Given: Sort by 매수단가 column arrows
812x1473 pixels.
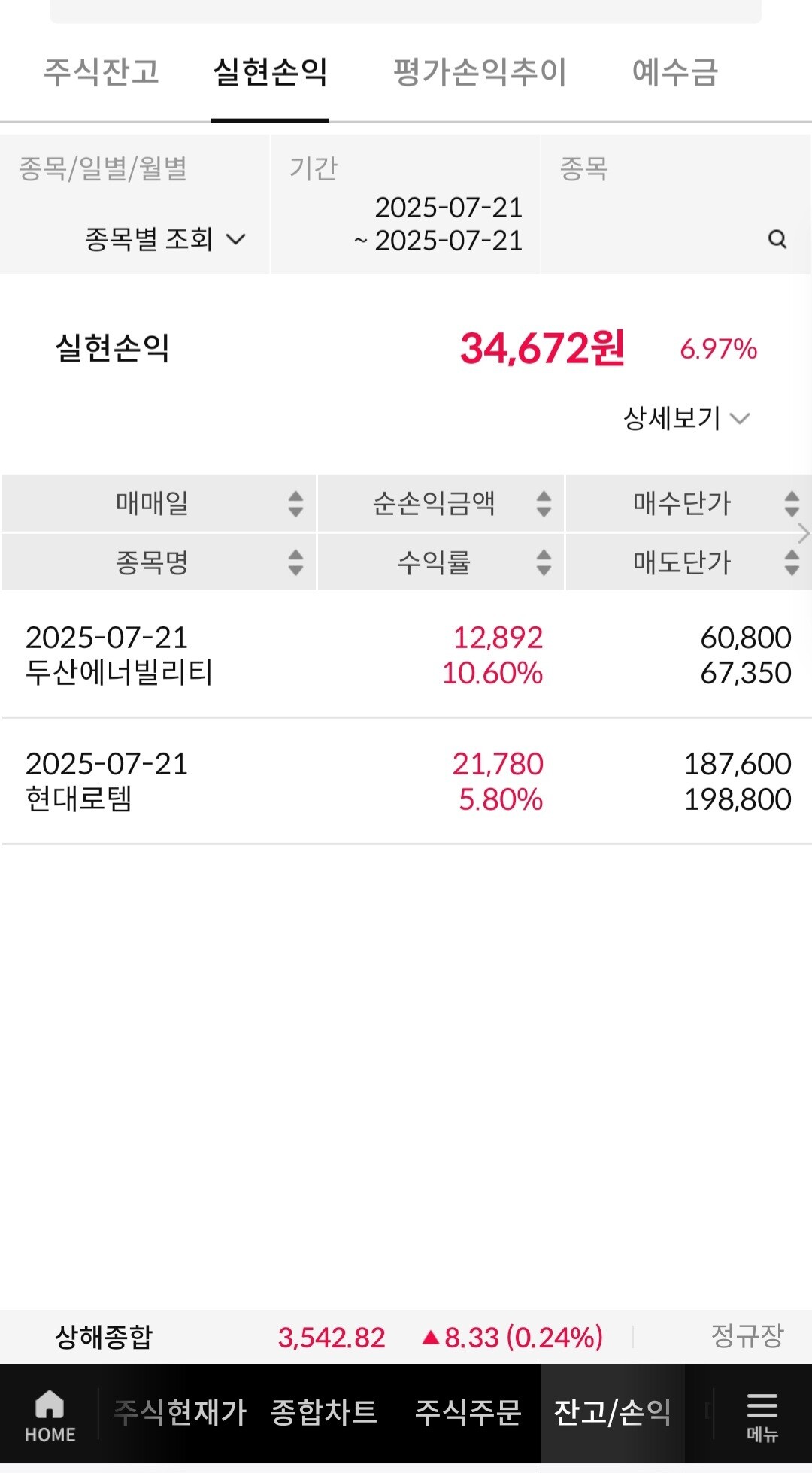Looking at the screenshot, I should coord(792,504).
